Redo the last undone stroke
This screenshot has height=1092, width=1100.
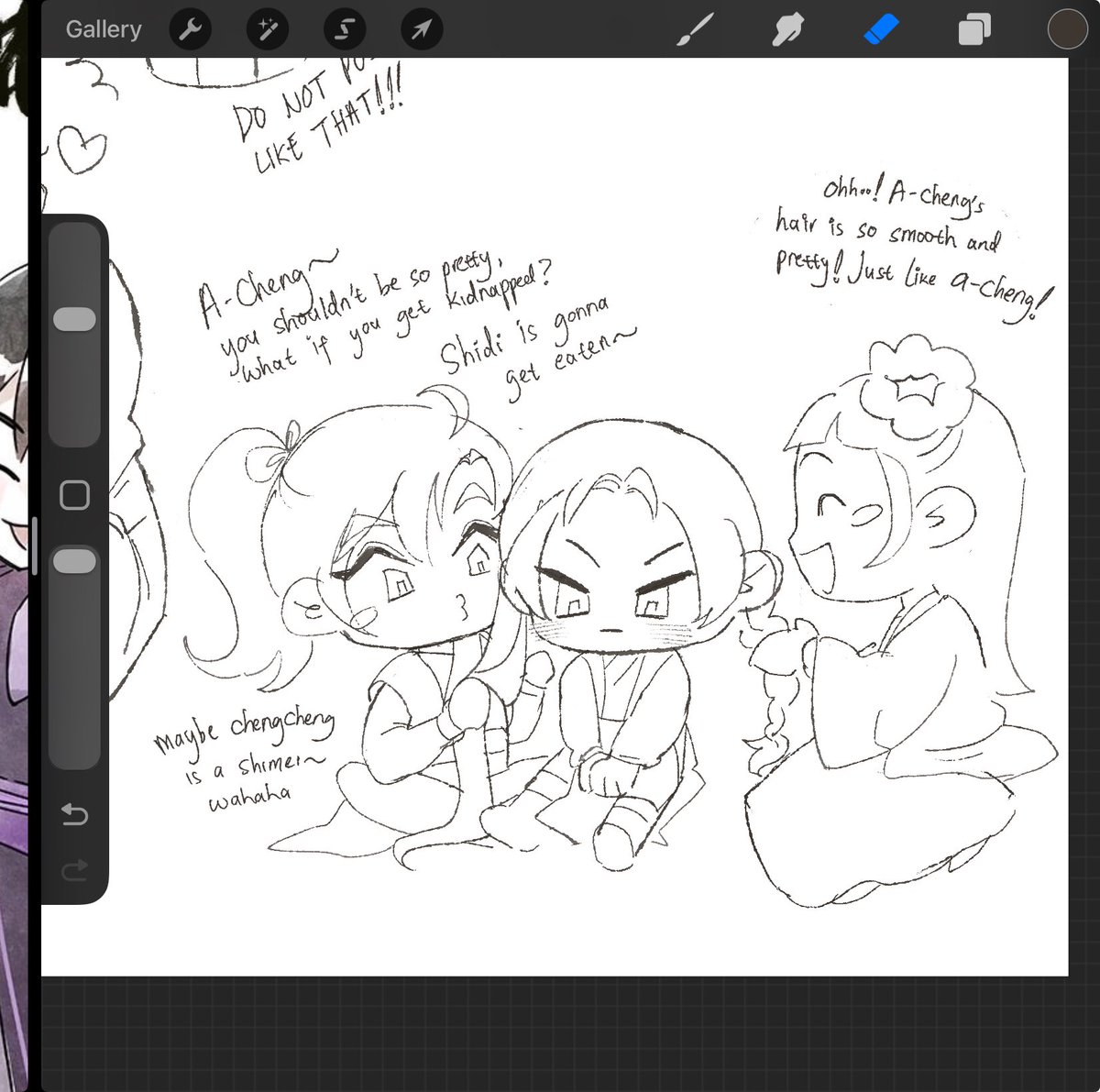[74, 869]
